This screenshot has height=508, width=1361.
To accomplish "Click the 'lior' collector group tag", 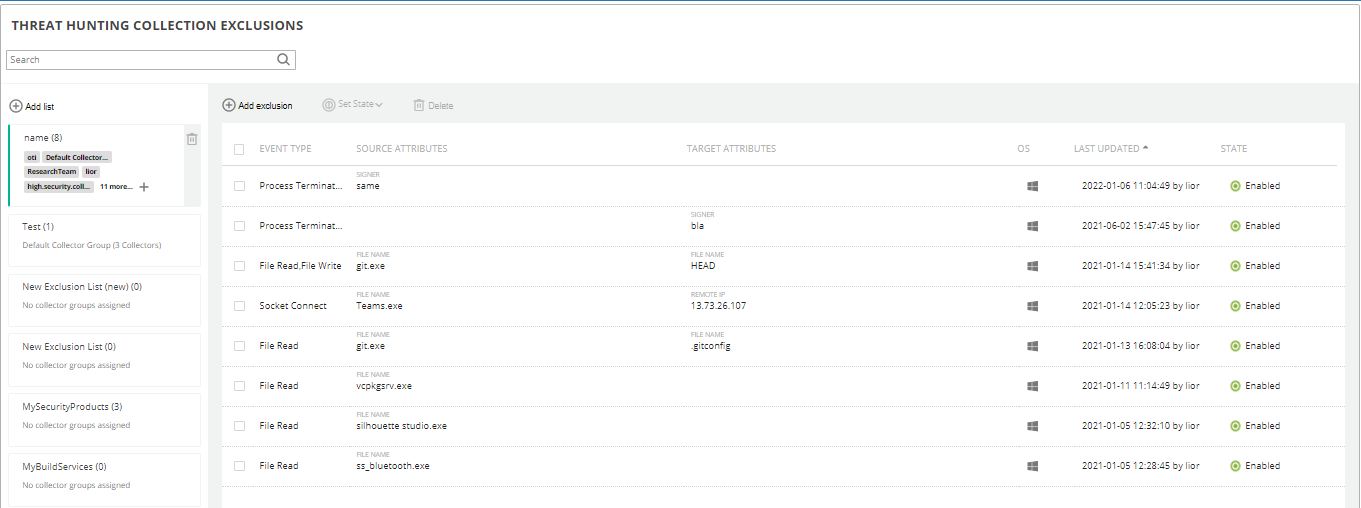I will [x=91, y=172].
